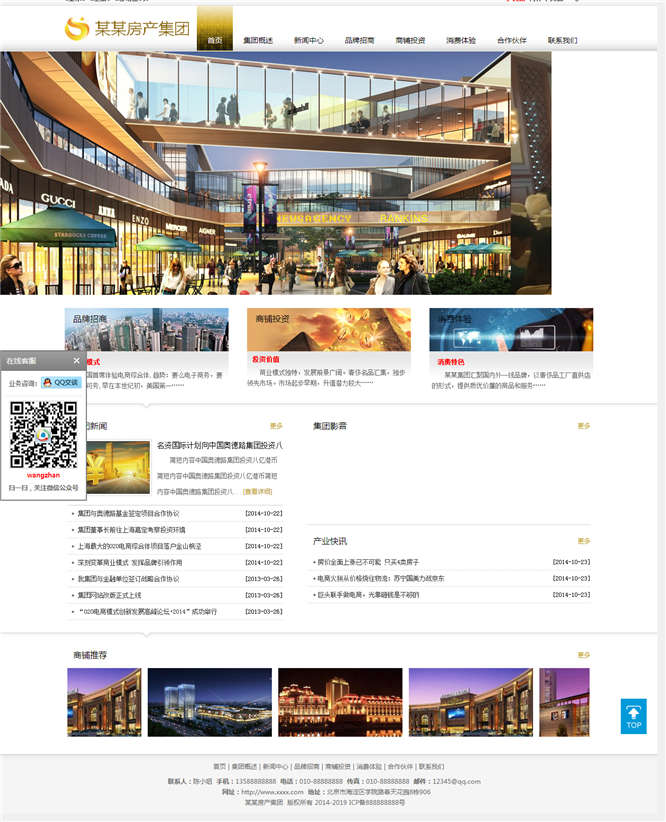
Task: Click the QQ交谈 chat button
Action: (x=63, y=382)
